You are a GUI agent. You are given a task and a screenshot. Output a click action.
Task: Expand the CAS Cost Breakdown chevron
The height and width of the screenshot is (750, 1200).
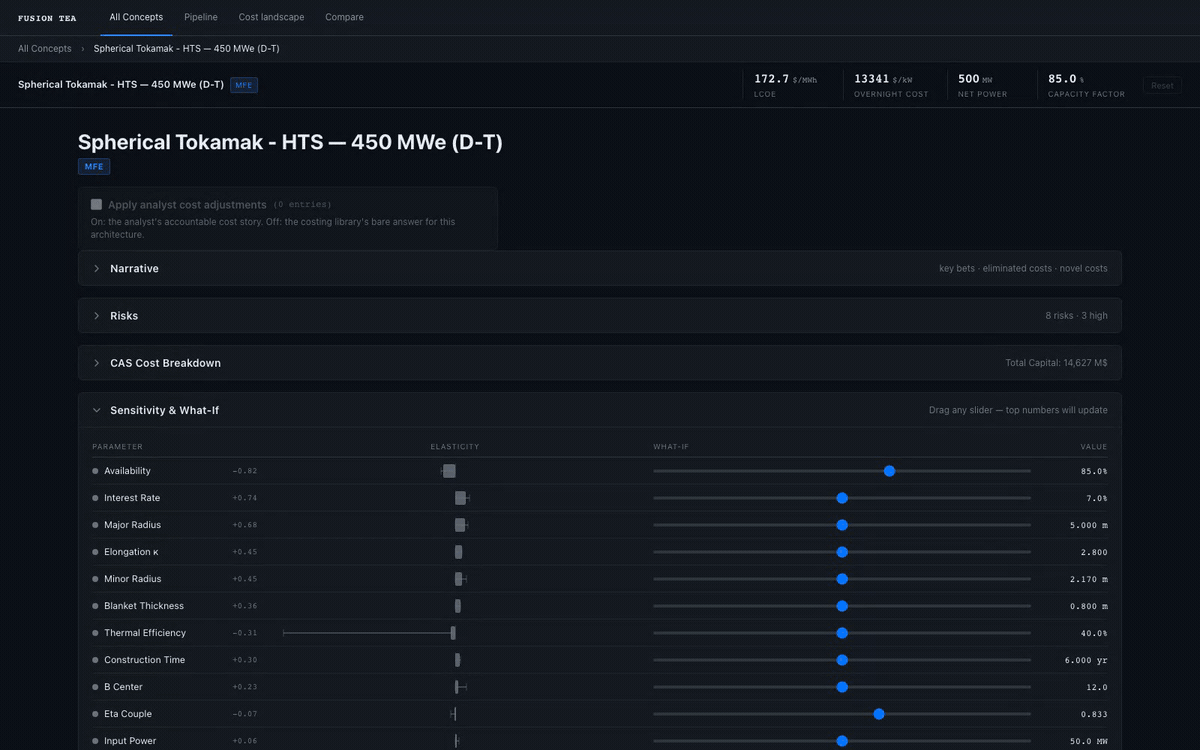coord(97,362)
